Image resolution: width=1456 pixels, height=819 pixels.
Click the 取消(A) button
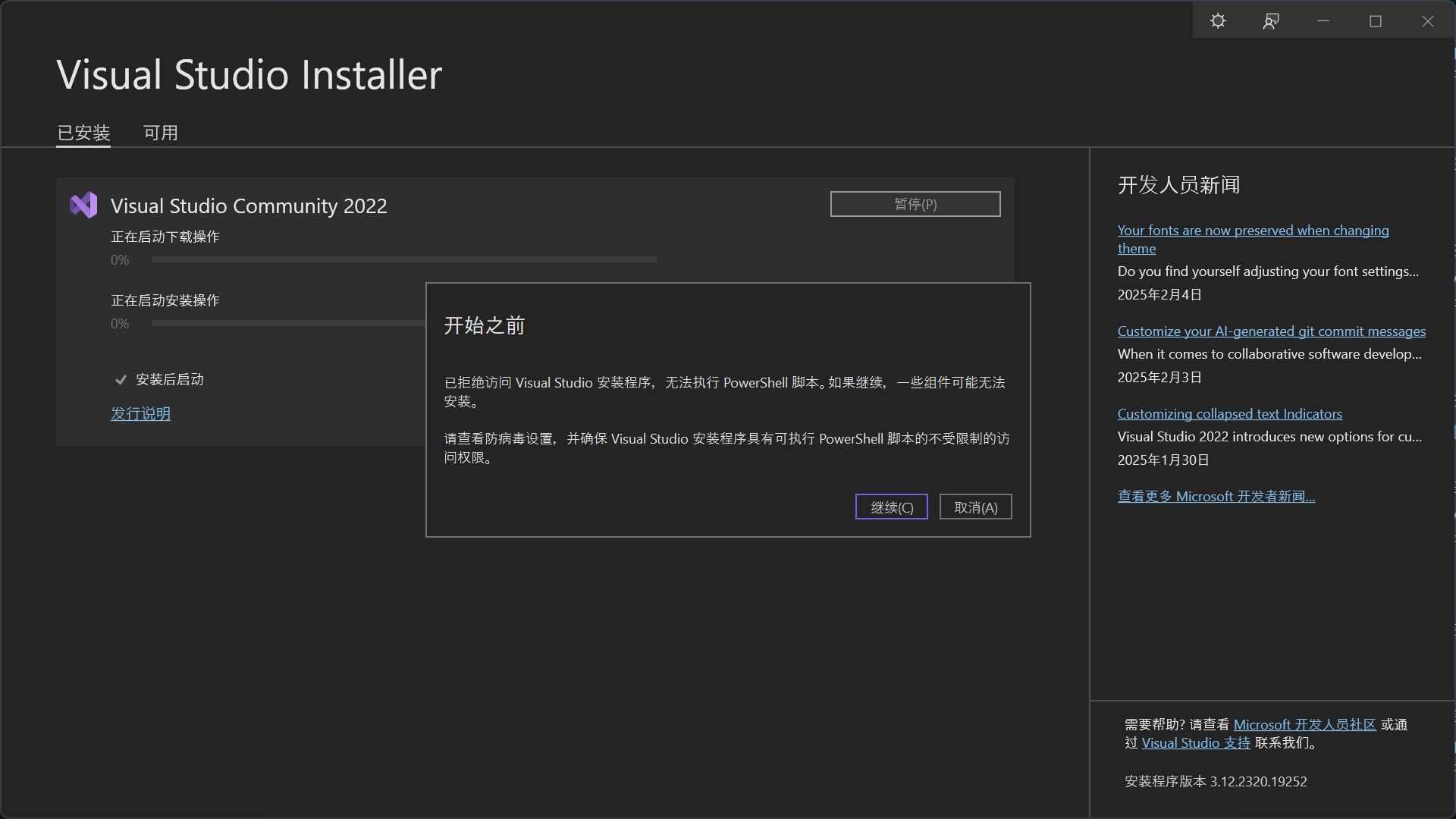pyautogui.click(x=976, y=507)
